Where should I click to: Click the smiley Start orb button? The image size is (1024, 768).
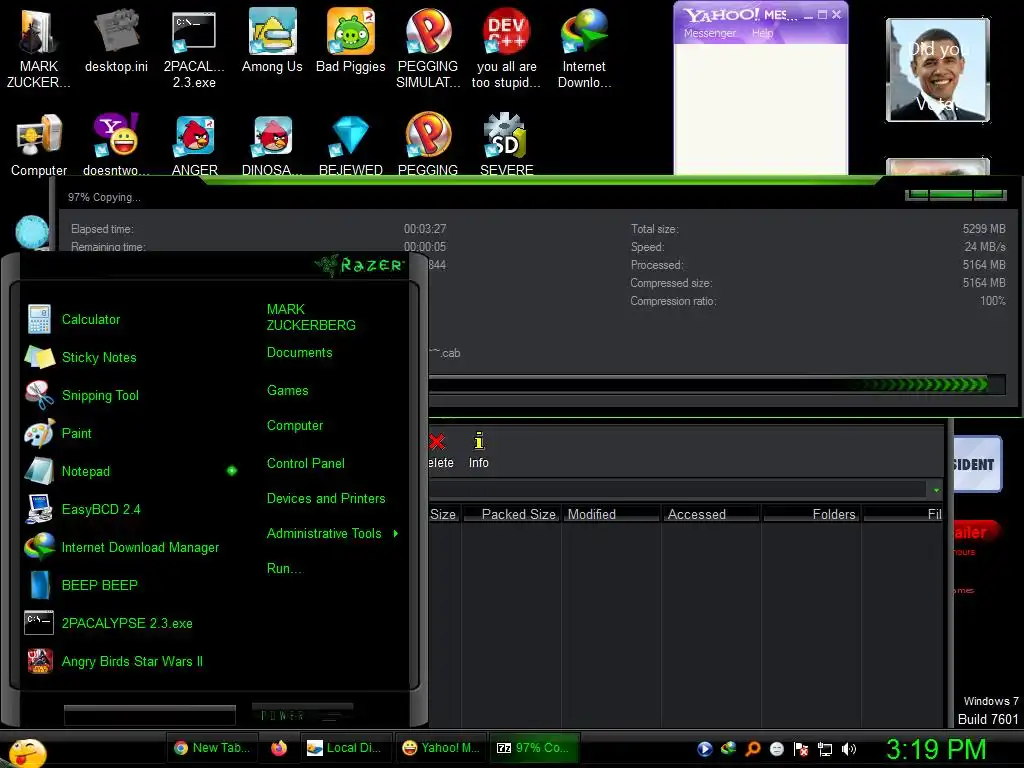(x=27, y=752)
